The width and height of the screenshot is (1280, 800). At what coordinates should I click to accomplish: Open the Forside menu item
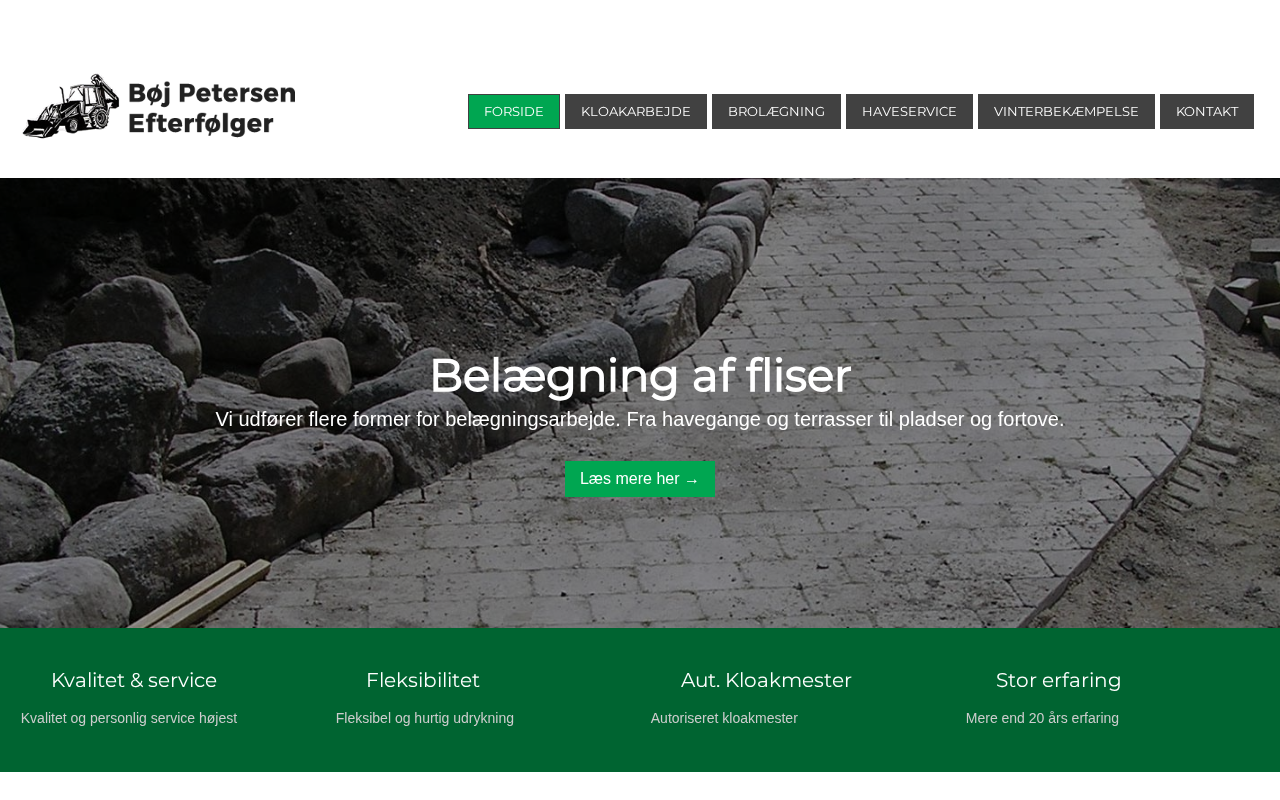(514, 111)
